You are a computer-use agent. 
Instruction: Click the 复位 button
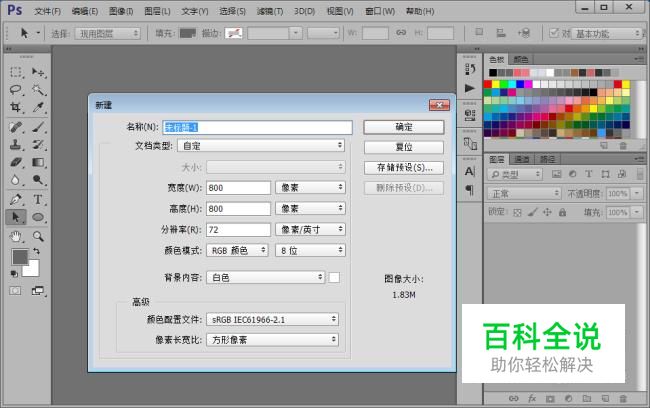(x=404, y=147)
